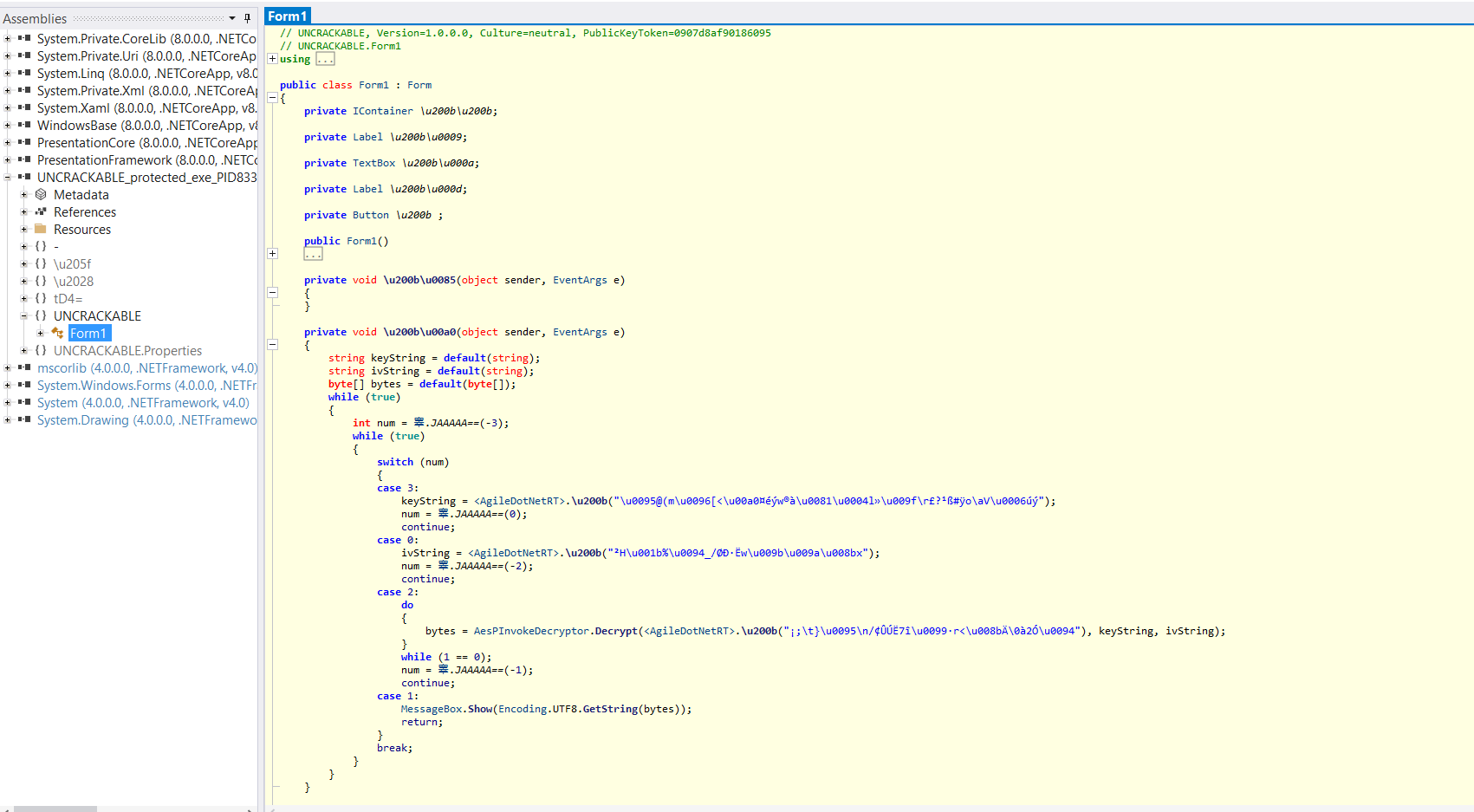Screen dimensions: 1474x812
Task: Expand the Form1 class node
Action: pyautogui.click(x=41, y=333)
